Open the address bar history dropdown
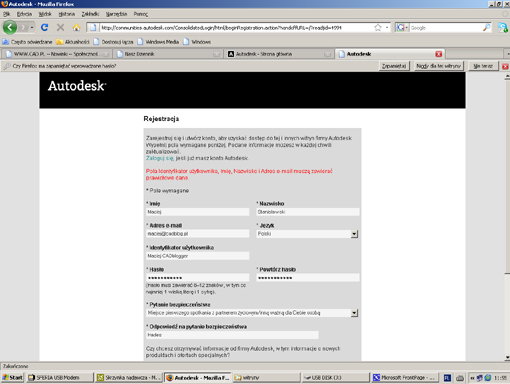Viewport: 510px width, 384px height. tap(387, 28)
